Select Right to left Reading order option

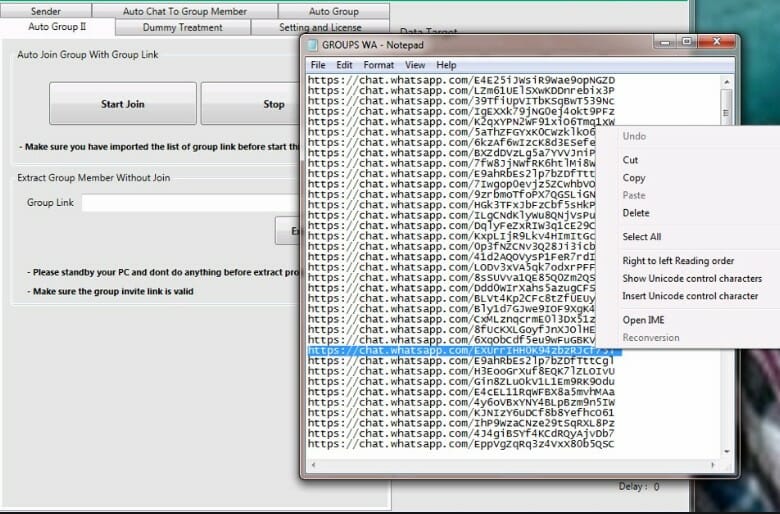point(678,261)
